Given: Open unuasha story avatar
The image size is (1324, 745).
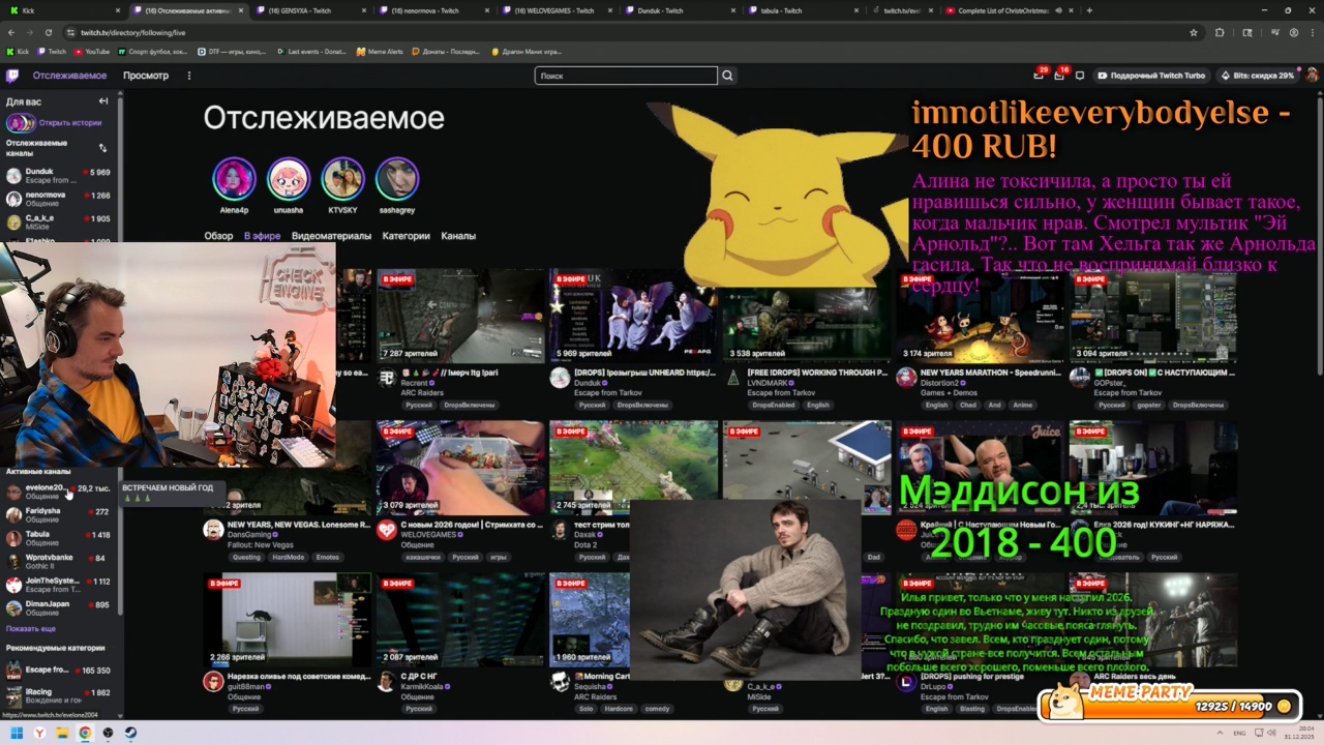Looking at the screenshot, I should point(288,179).
